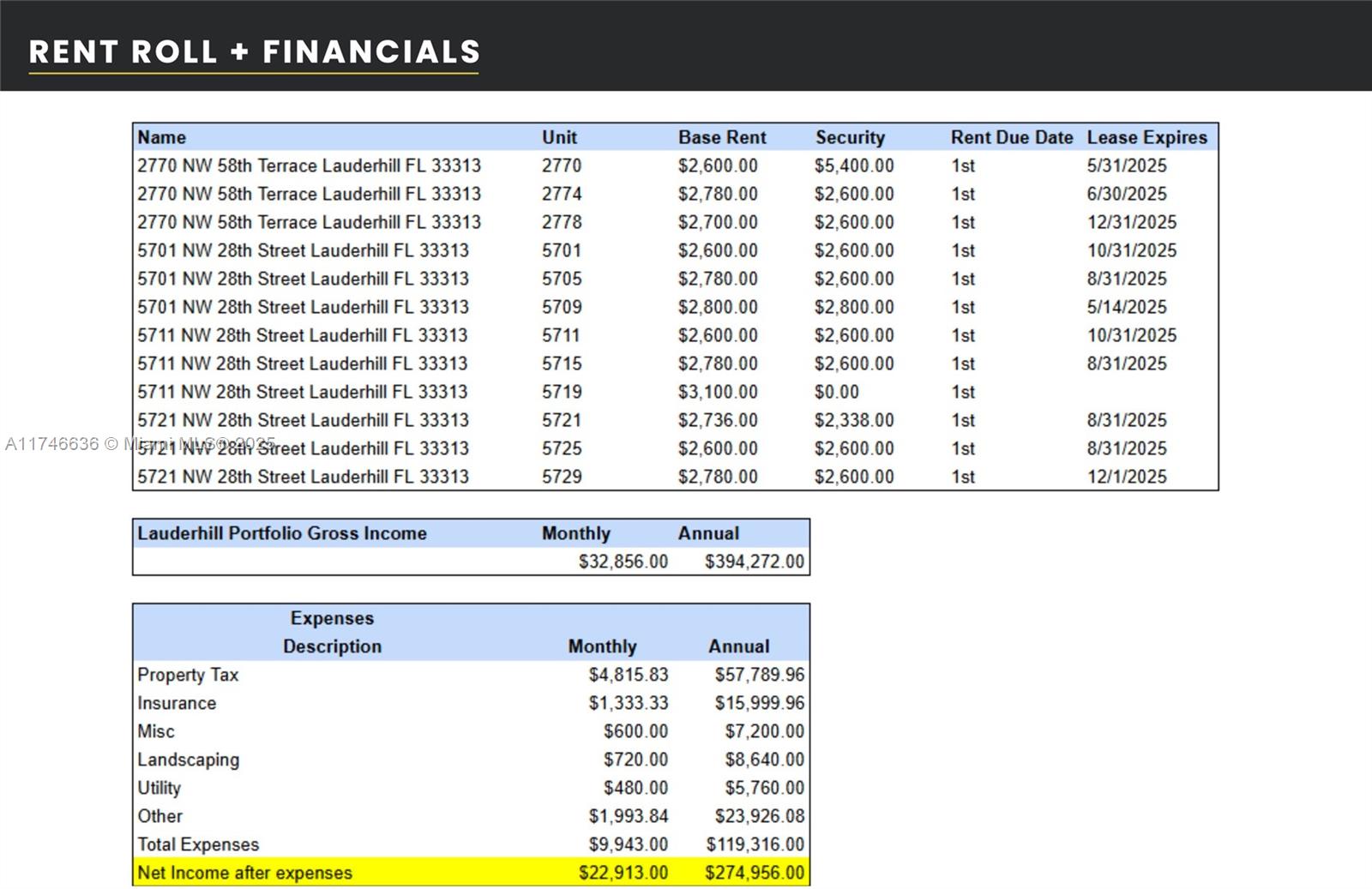This screenshot has height=889, width=1372.
Task: Click the Property Tax expense row label
Action: [188, 675]
